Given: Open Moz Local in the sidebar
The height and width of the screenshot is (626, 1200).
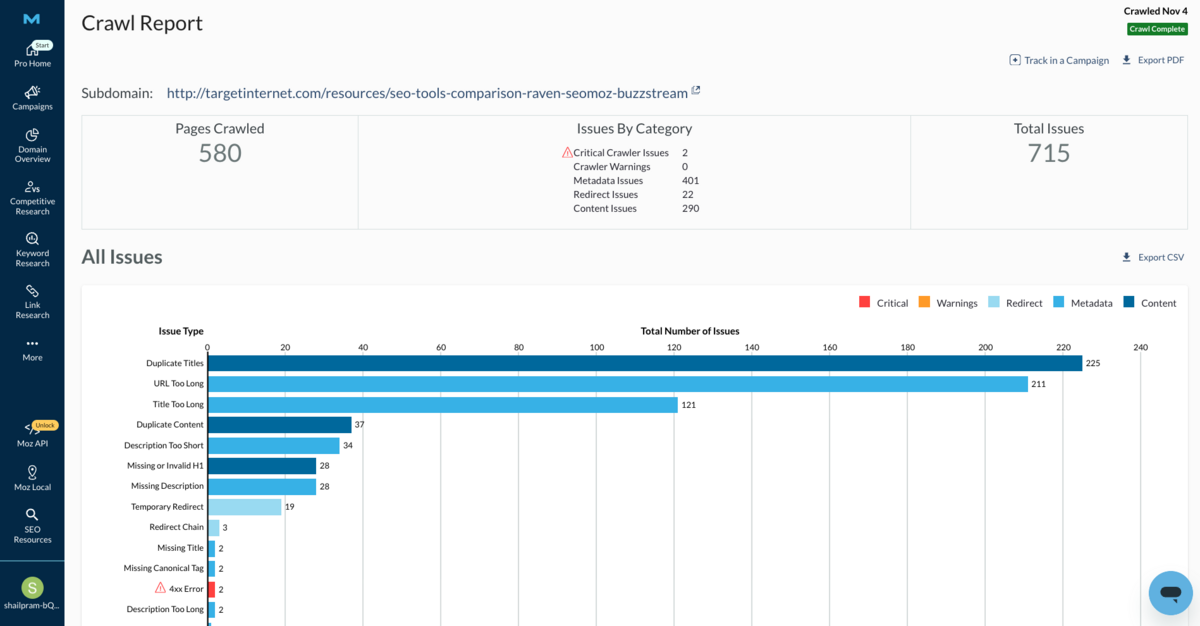Looking at the screenshot, I should pos(32,478).
